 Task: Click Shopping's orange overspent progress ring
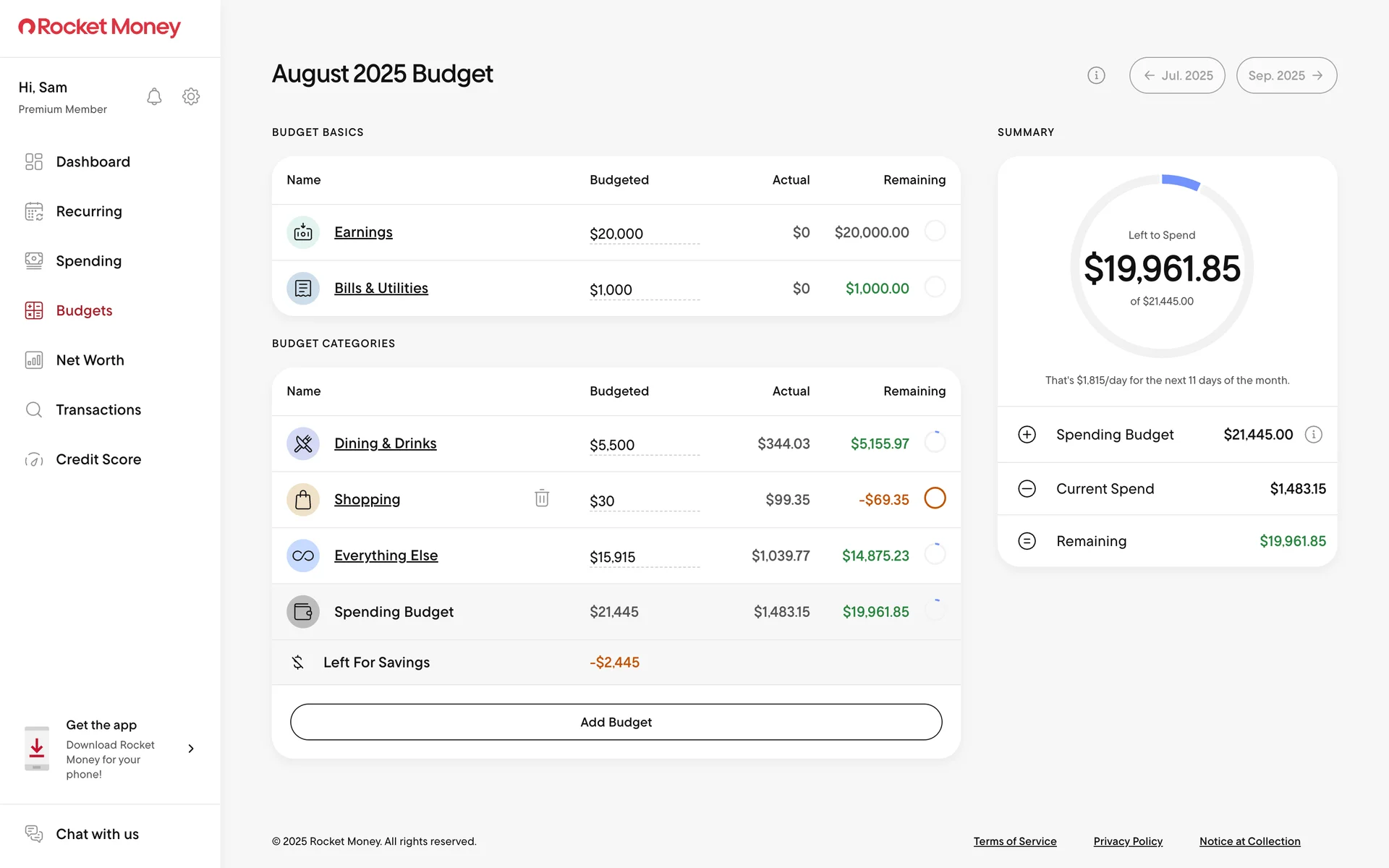[935, 498]
